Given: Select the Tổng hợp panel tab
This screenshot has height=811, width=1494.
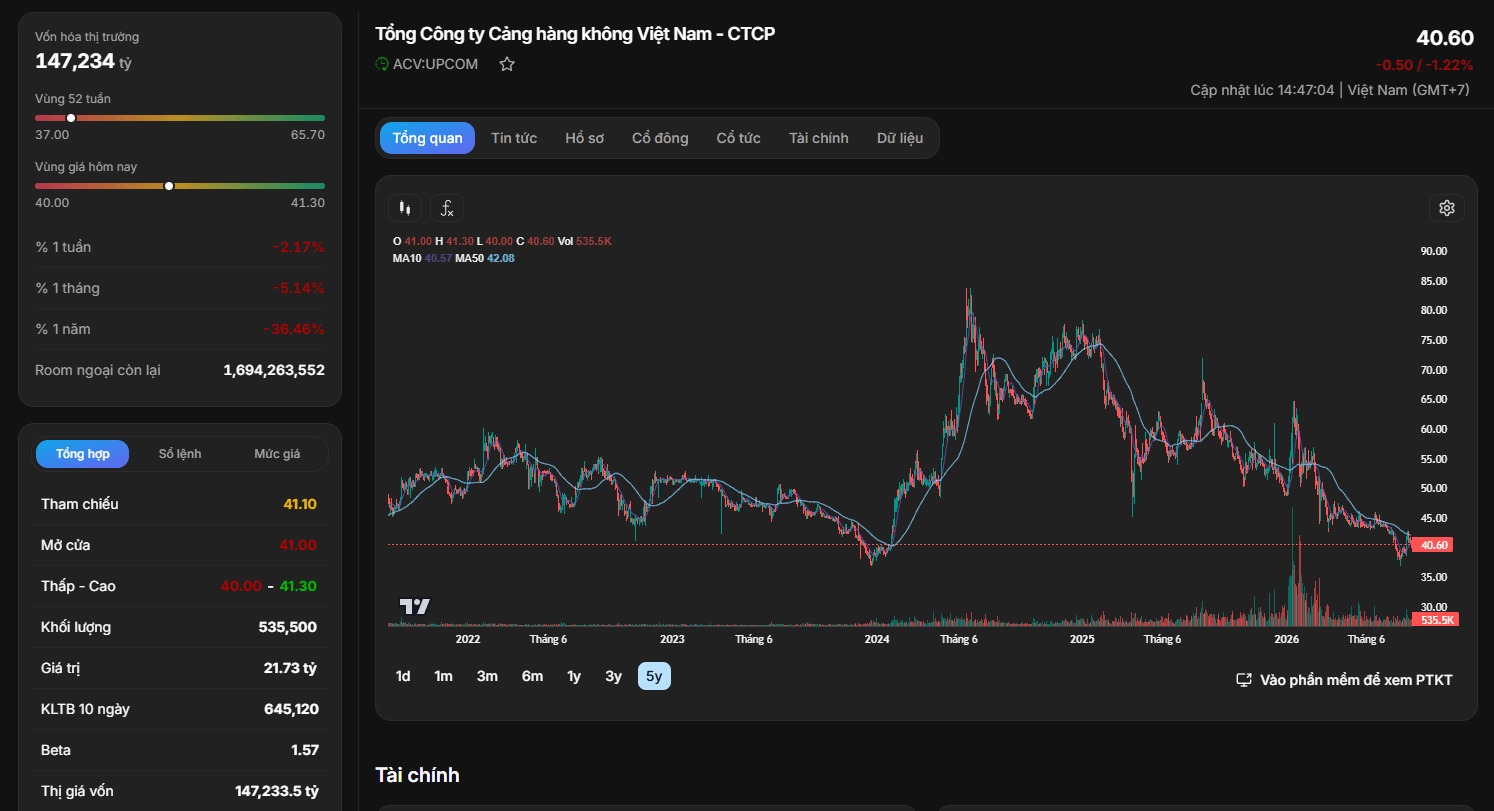Looking at the screenshot, I should pos(83,454).
